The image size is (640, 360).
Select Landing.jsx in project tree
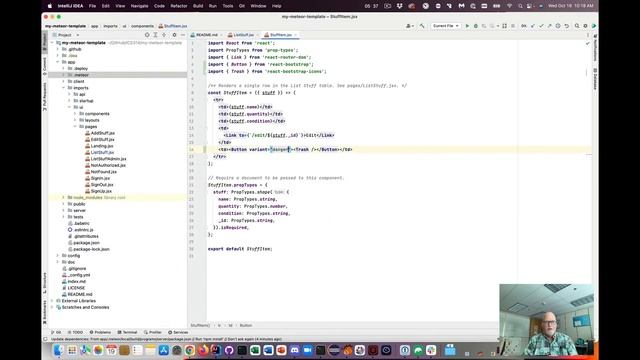point(102,146)
